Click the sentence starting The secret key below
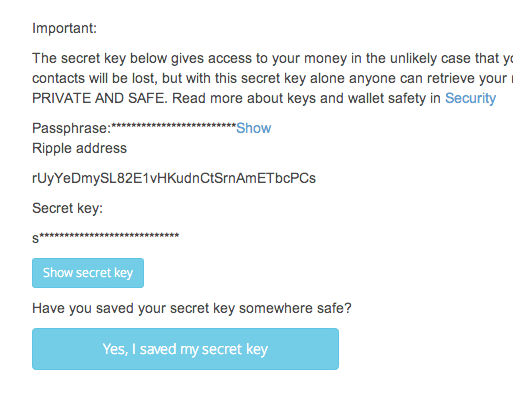The height and width of the screenshot is (403, 513). tap(272, 58)
